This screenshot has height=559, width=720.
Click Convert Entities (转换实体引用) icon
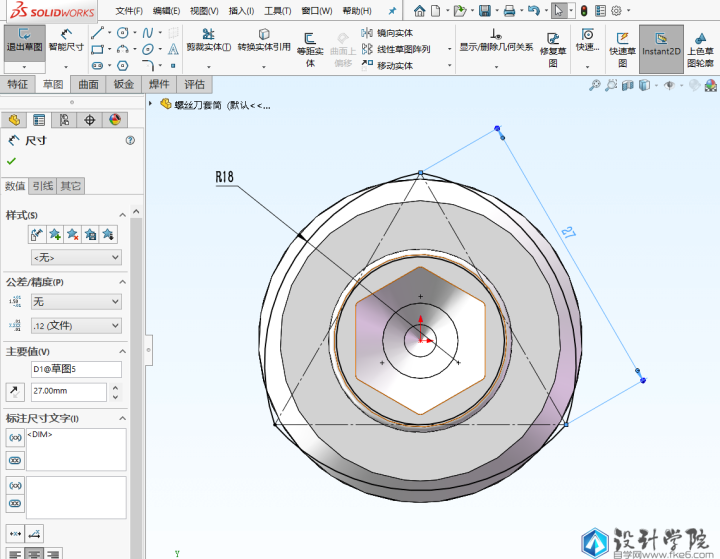point(264,39)
